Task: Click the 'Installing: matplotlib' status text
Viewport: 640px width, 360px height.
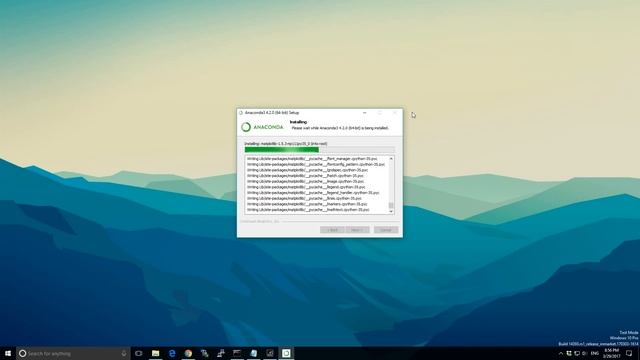Action: pos(286,144)
